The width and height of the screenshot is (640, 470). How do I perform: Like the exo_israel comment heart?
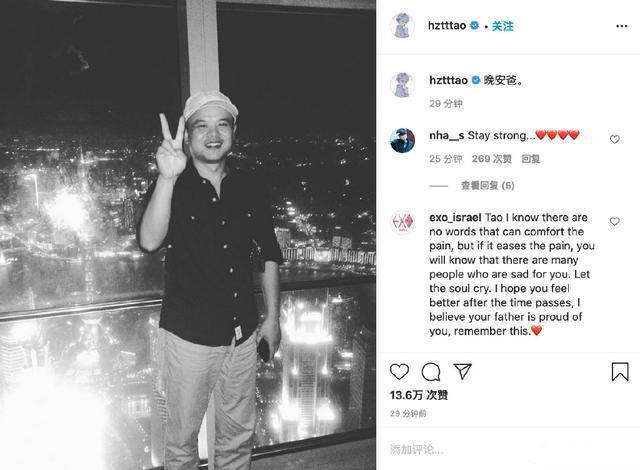[615, 221]
